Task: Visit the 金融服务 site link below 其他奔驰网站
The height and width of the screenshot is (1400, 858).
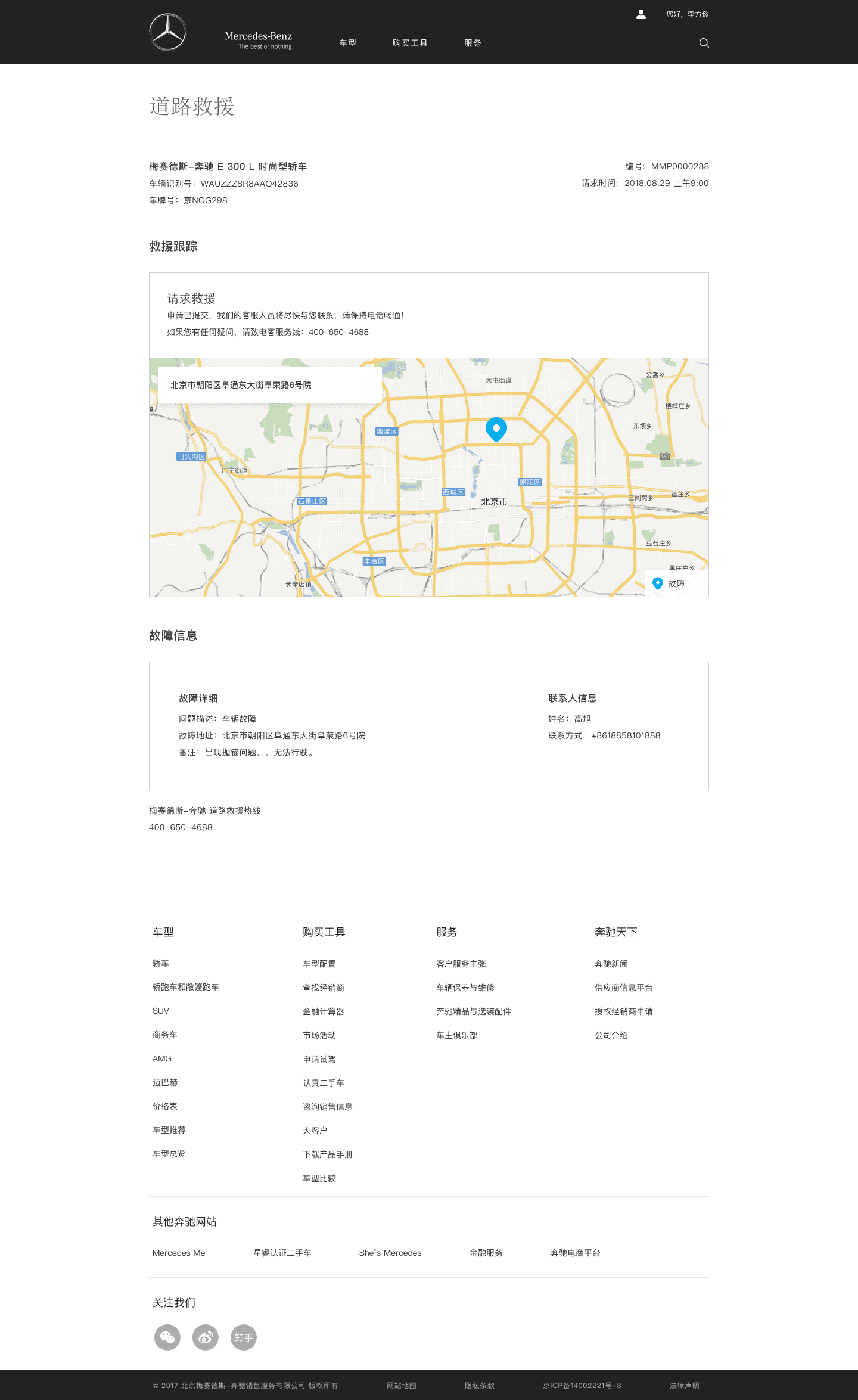Action: click(x=486, y=1253)
